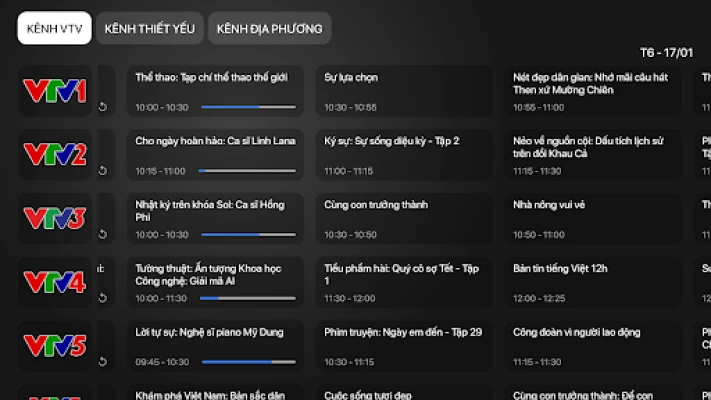Open the VTV3 channel logo
This screenshot has width=711, height=400.
(x=54, y=219)
